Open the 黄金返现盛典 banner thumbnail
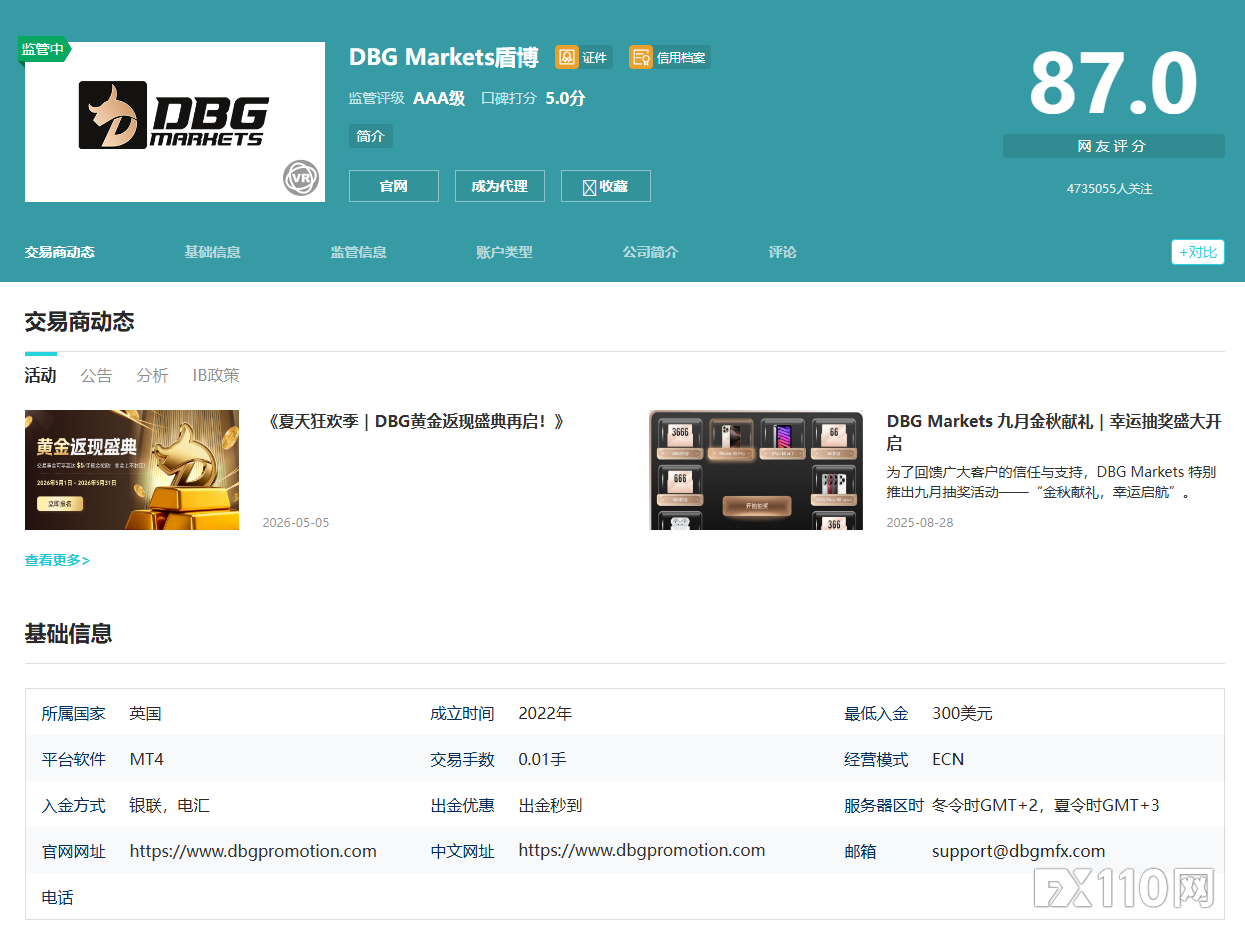Viewport: 1245px width, 932px height. click(x=132, y=470)
